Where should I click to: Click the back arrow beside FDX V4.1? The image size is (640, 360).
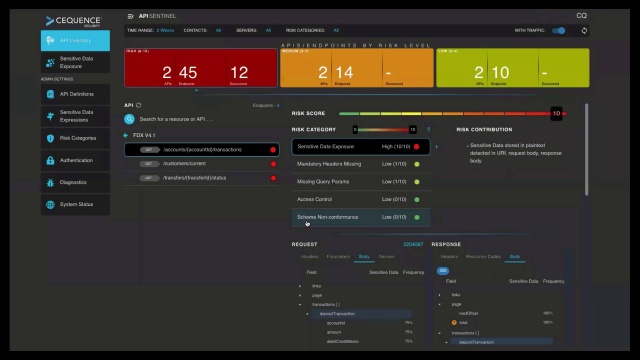pyautogui.click(x=126, y=136)
